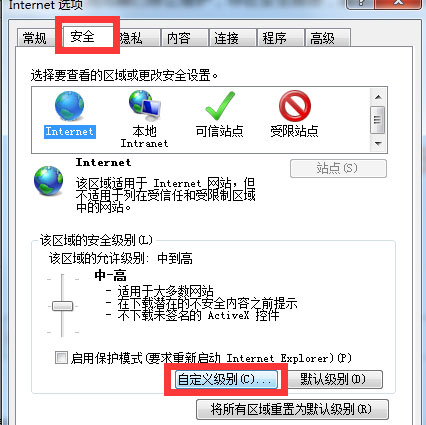Select the Internet zone globe icon
The width and height of the screenshot is (426, 425).
click(x=69, y=106)
